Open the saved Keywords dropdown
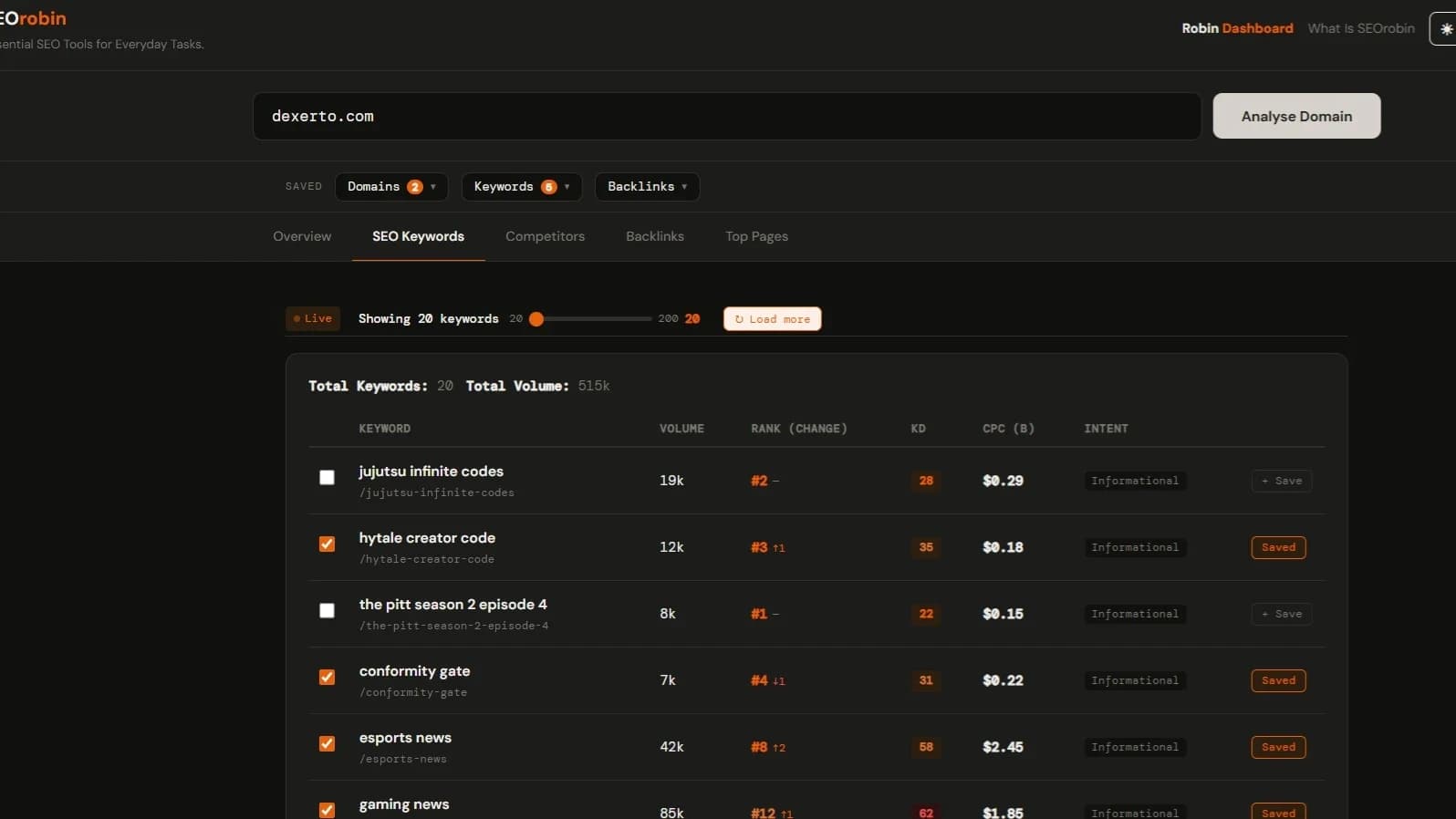This screenshot has height=819, width=1456. pyautogui.click(x=520, y=186)
